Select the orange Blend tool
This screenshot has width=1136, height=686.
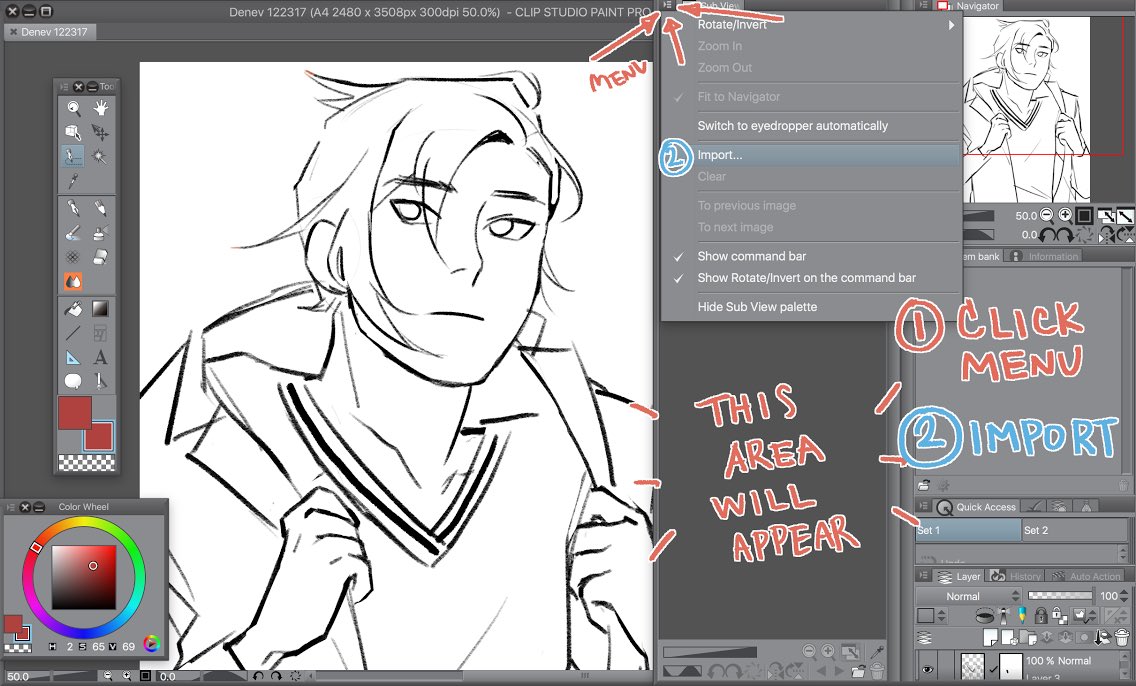pos(73,281)
